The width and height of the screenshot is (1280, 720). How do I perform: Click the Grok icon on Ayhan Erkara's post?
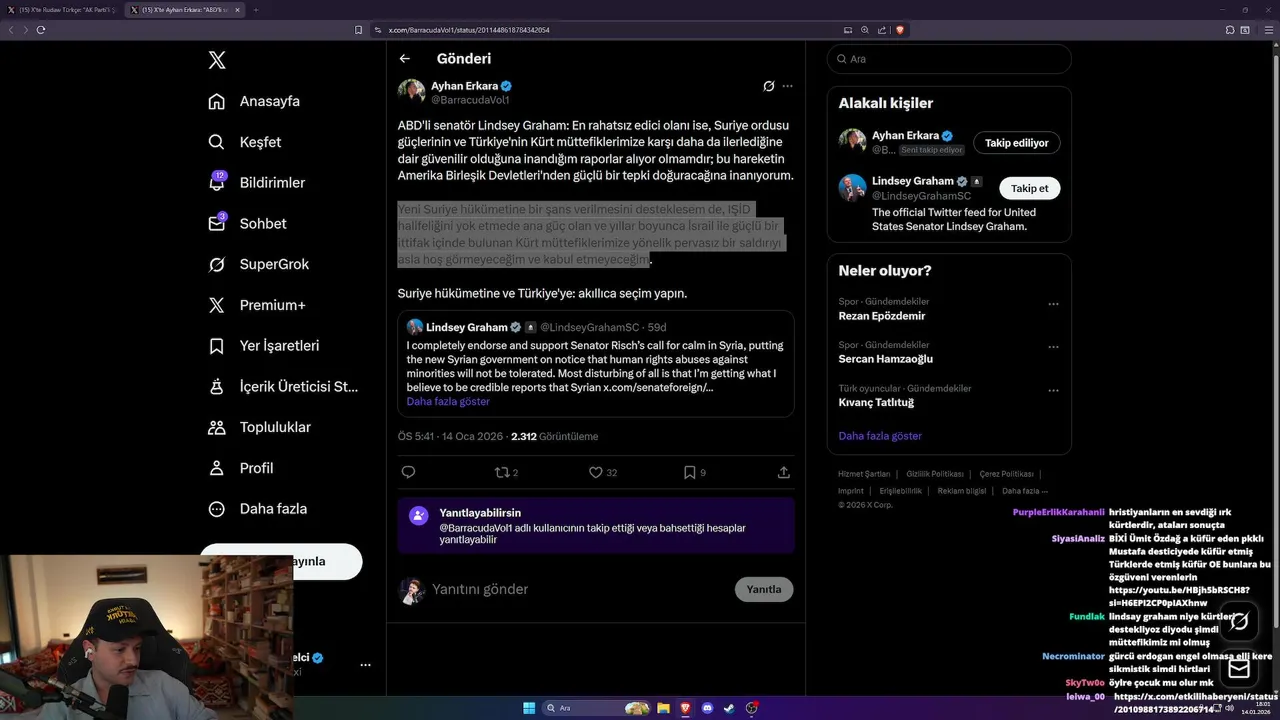768,86
